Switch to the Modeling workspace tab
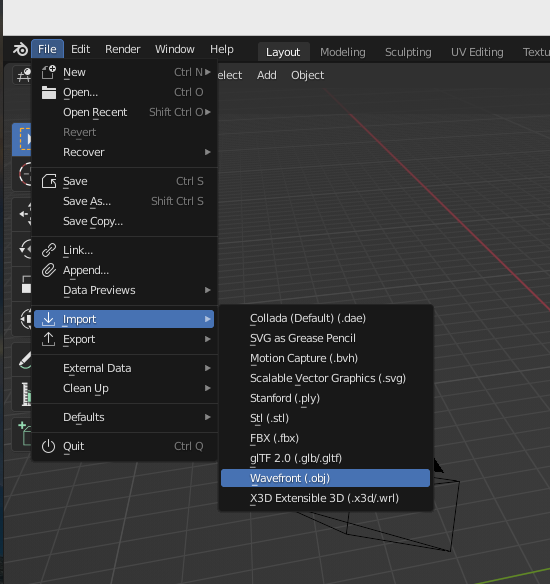550x584 pixels. pos(343,52)
